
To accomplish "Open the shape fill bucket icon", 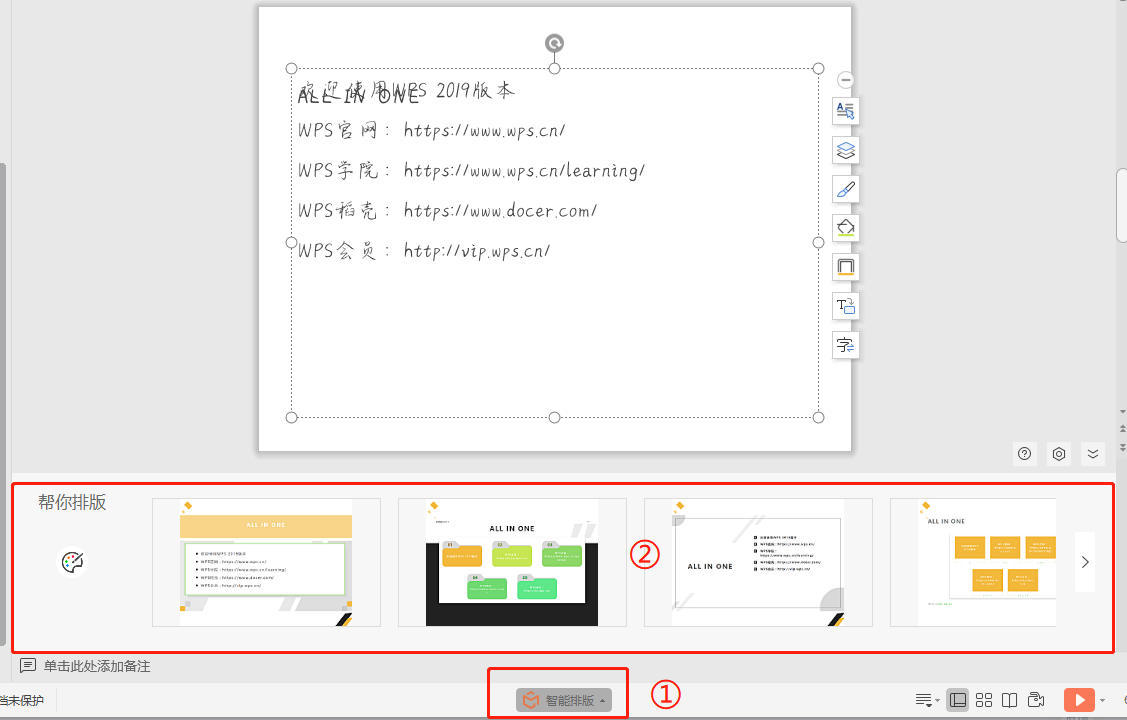I will (x=845, y=228).
